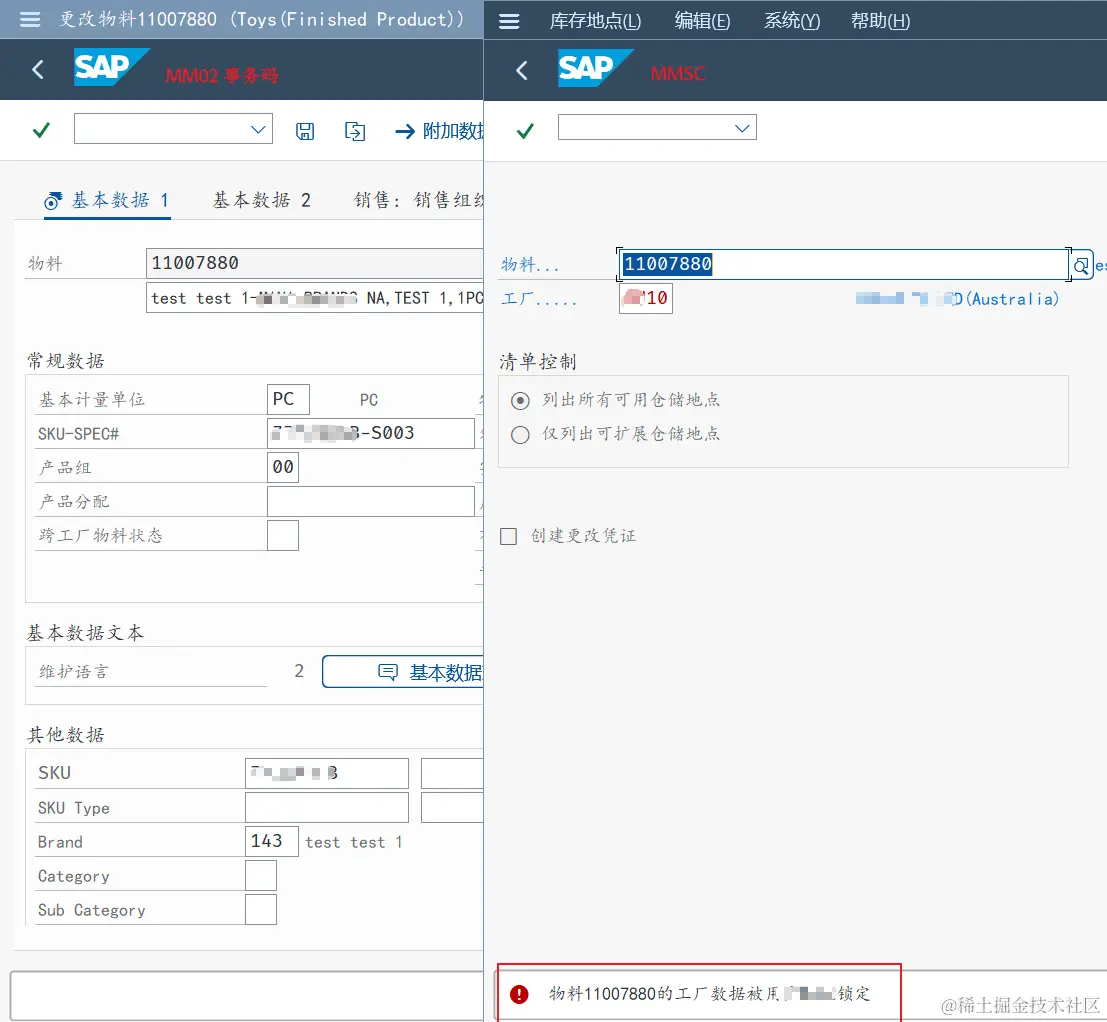Open the 编辑(E) menu

click(702, 21)
